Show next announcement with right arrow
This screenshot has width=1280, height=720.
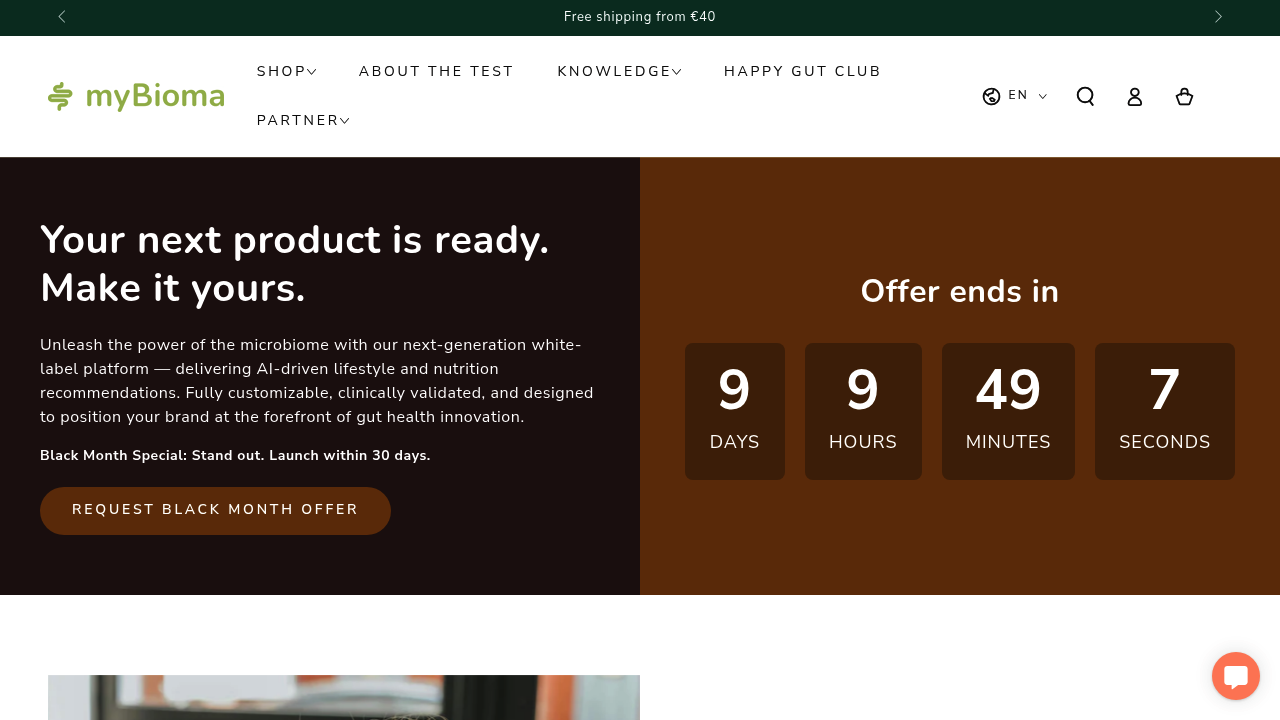1218,17
